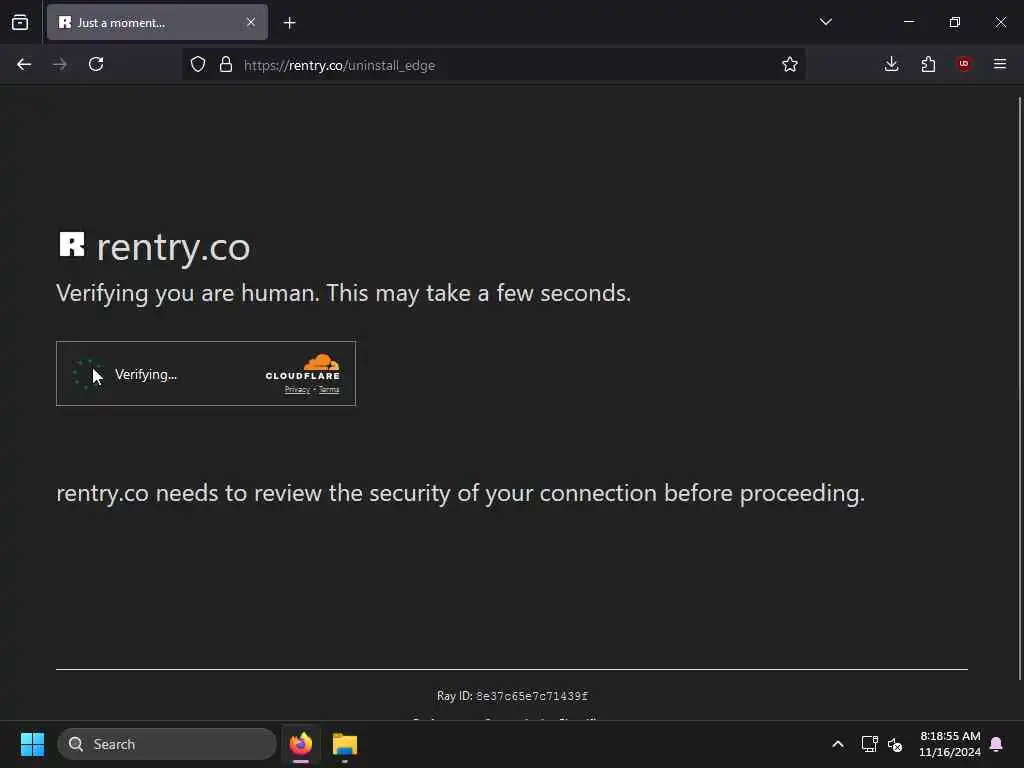Switch to Firefox on the taskbar
The image size is (1024, 768).
click(301, 744)
